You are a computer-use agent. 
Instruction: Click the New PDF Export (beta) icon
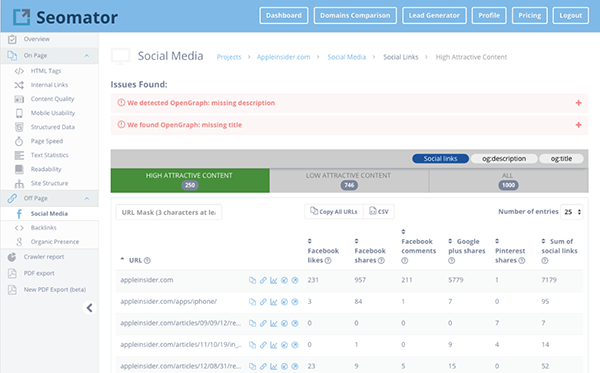tap(12, 290)
